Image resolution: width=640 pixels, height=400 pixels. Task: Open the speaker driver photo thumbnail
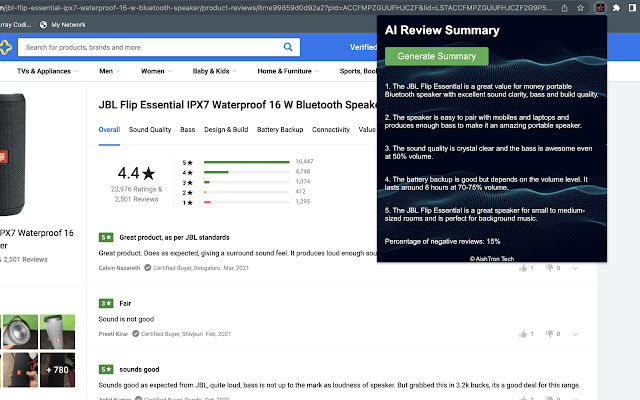point(20,331)
